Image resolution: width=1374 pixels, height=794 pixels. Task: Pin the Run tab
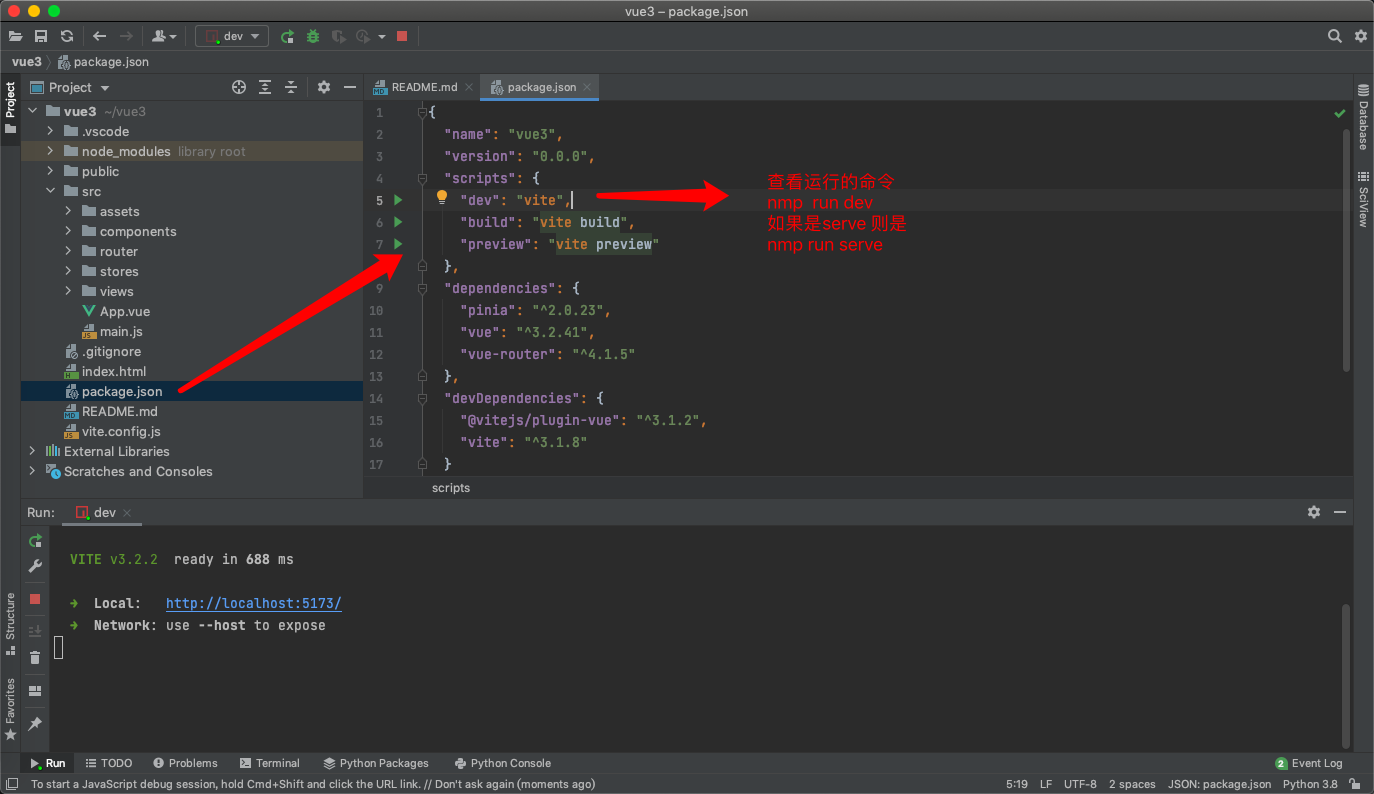click(35, 723)
